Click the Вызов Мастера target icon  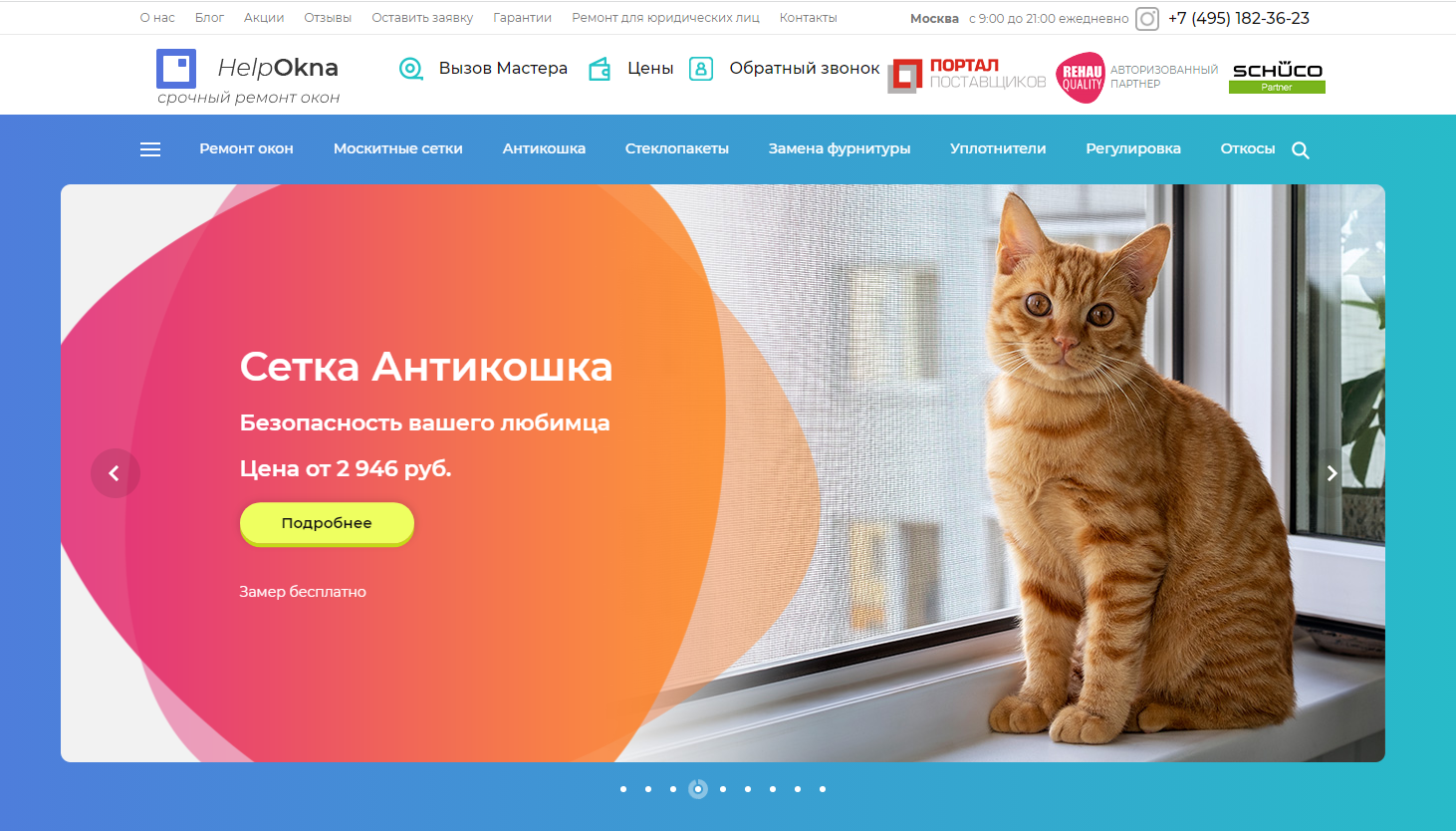(411, 69)
